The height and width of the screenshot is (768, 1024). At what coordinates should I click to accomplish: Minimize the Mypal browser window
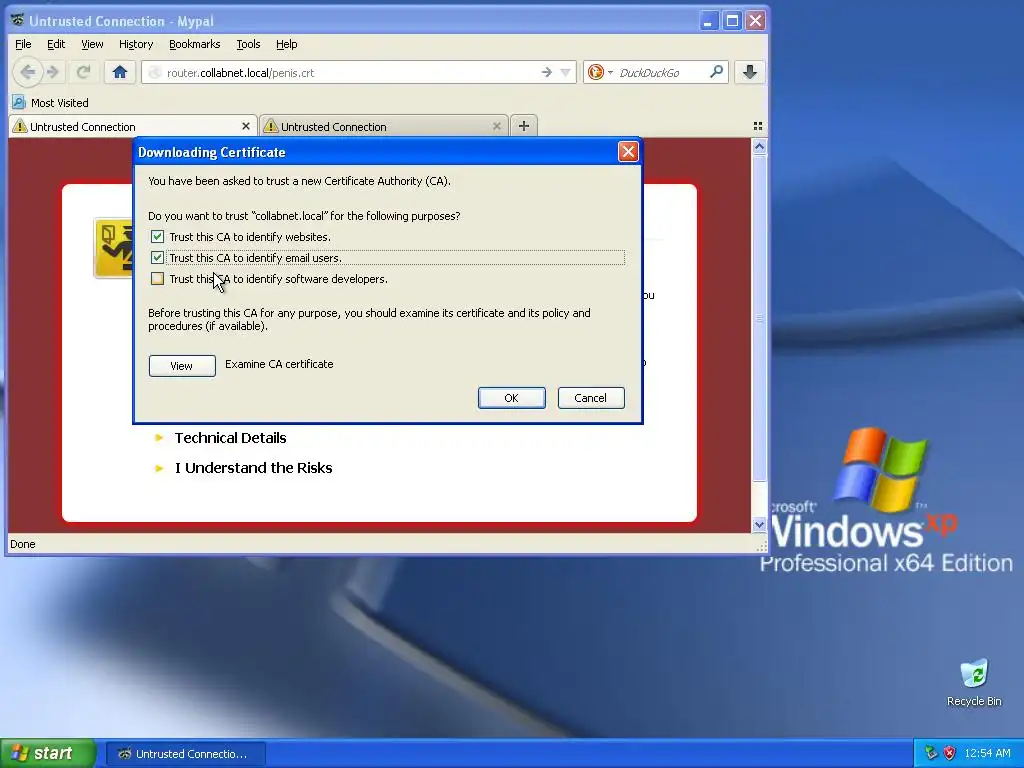click(x=709, y=21)
